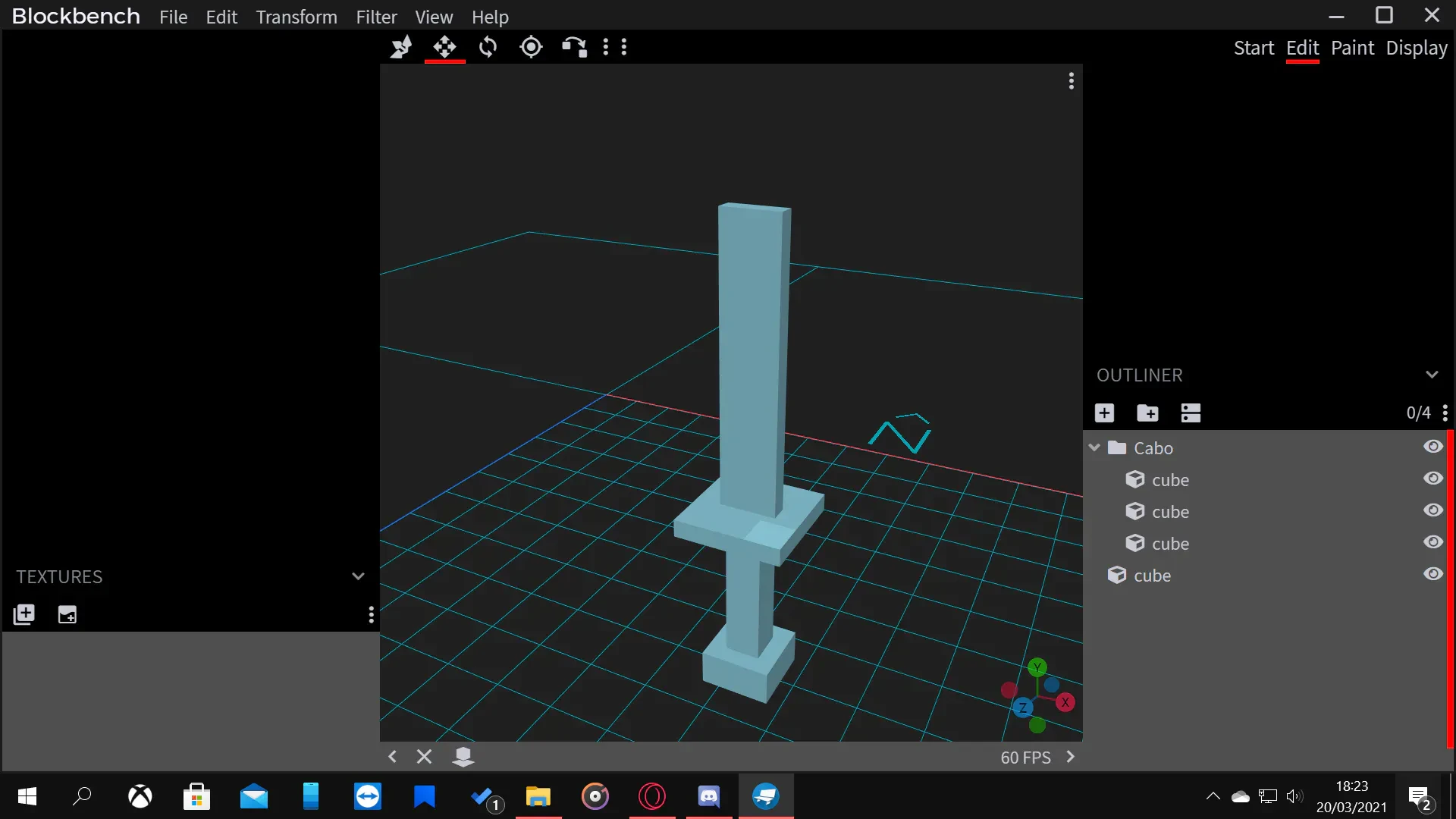This screenshot has width=1456, height=819.
Task: Toggle visibility of the root-level cube
Action: (1432, 574)
